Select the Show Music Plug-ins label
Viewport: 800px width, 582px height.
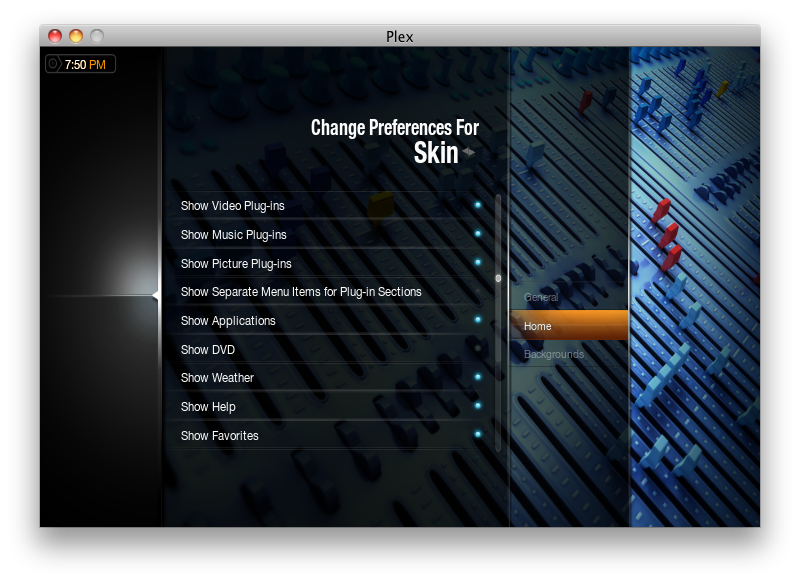tap(234, 235)
